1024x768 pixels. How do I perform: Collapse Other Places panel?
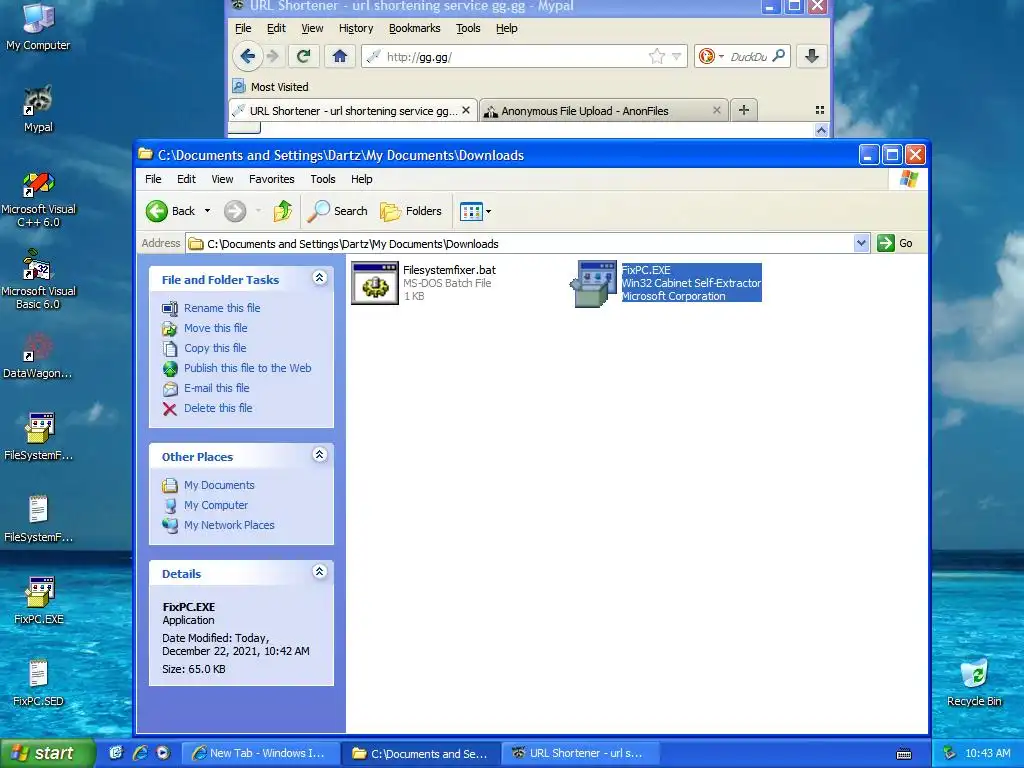pyautogui.click(x=319, y=455)
